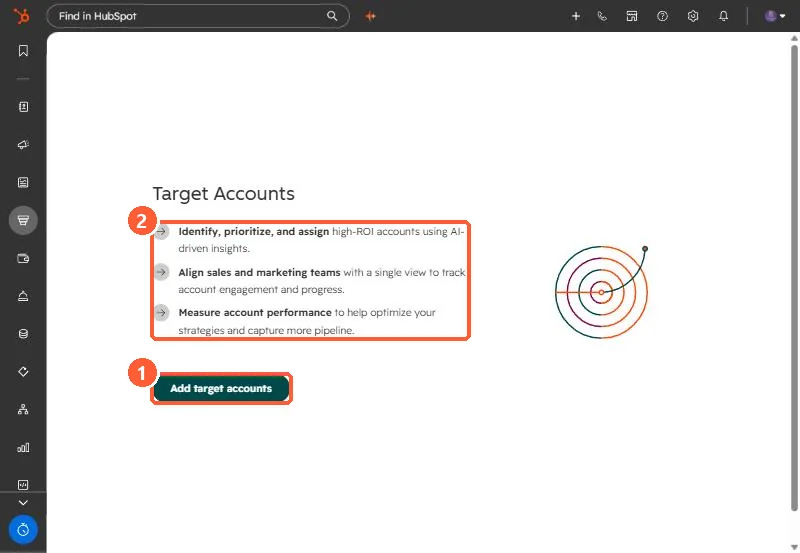Click the plus create icon in top bar
This screenshot has height=553, width=800.
pos(576,16)
